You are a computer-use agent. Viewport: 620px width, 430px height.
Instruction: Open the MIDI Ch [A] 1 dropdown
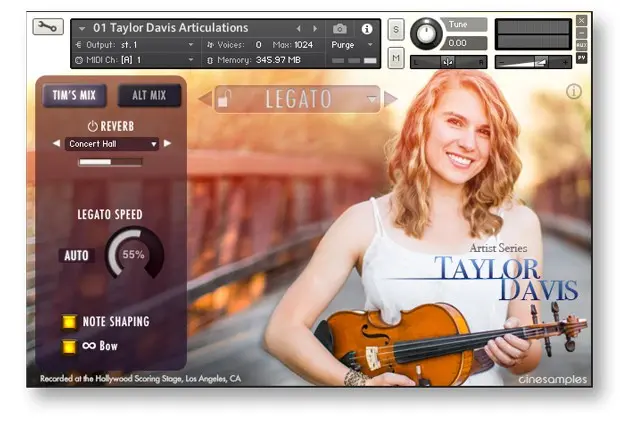point(134,60)
